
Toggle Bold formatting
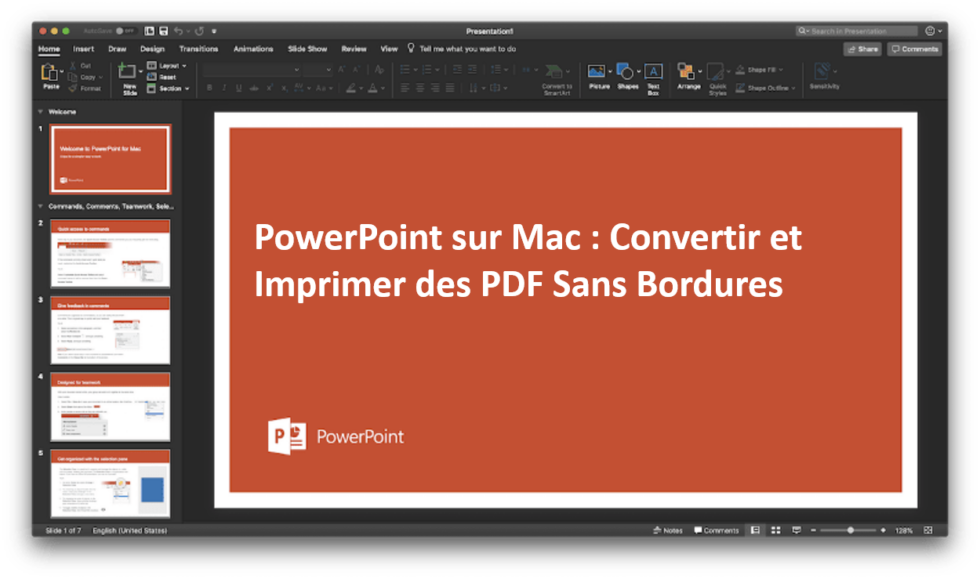point(209,88)
